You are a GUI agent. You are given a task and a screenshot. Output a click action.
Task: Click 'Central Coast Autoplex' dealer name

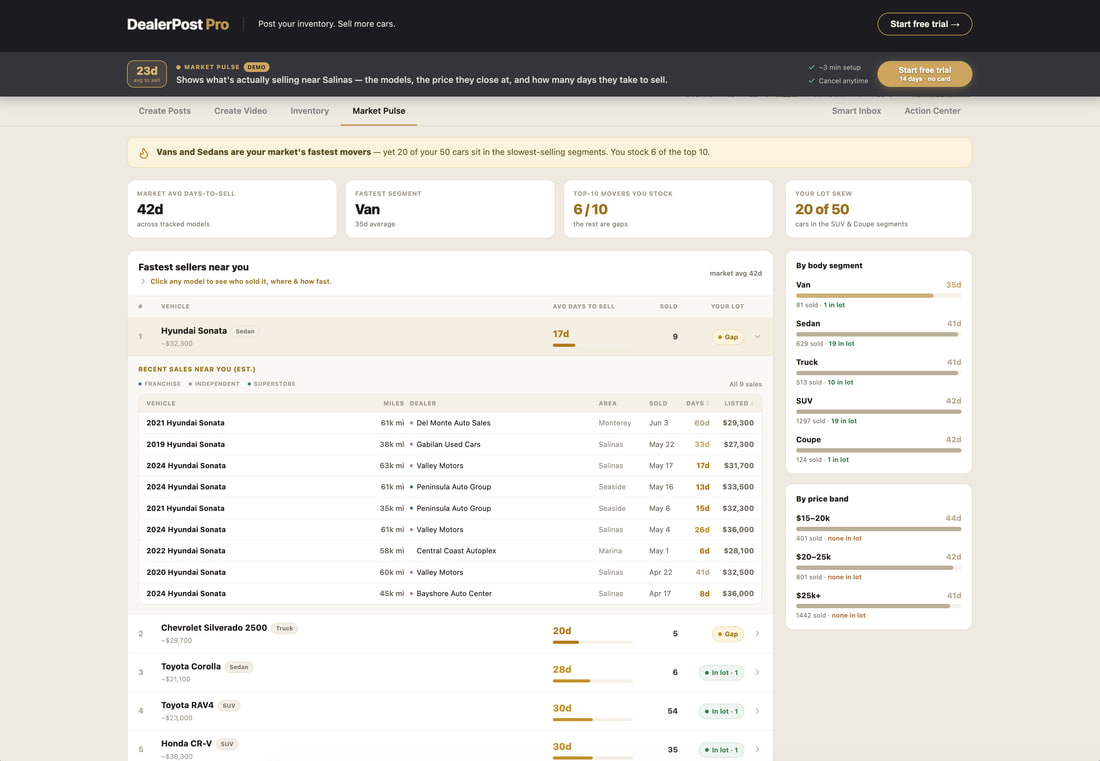pyautogui.click(x=456, y=551)
